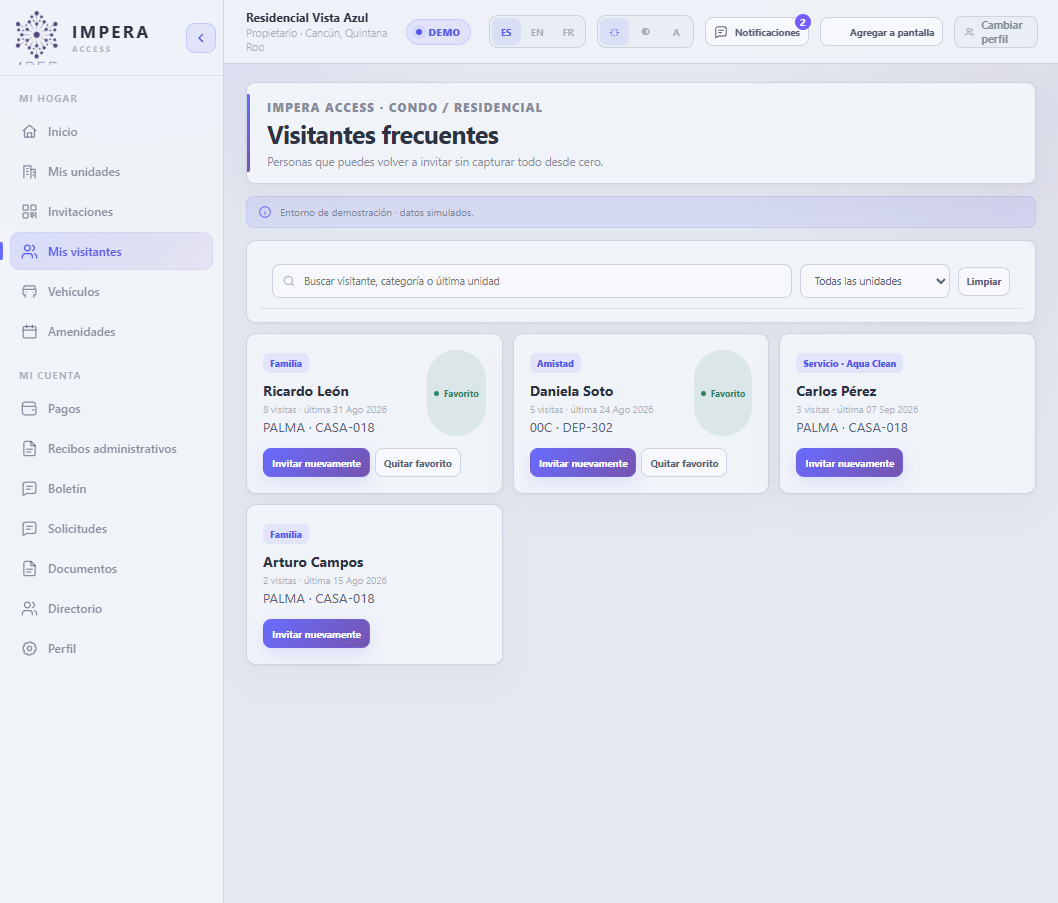Viewport: 1058px width, 903px height.
Task: Open Vehículos section
Action: tap(111, 292)
